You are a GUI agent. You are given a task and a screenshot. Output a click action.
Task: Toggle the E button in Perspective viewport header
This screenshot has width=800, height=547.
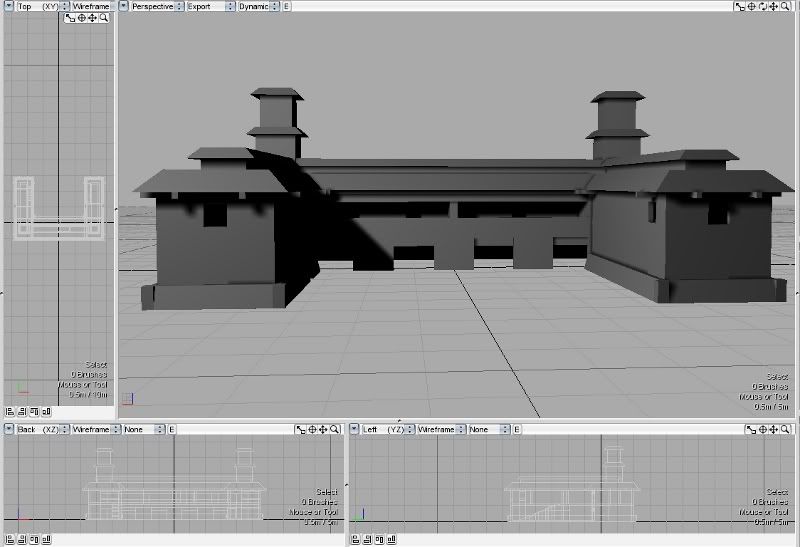coord(287,6)
